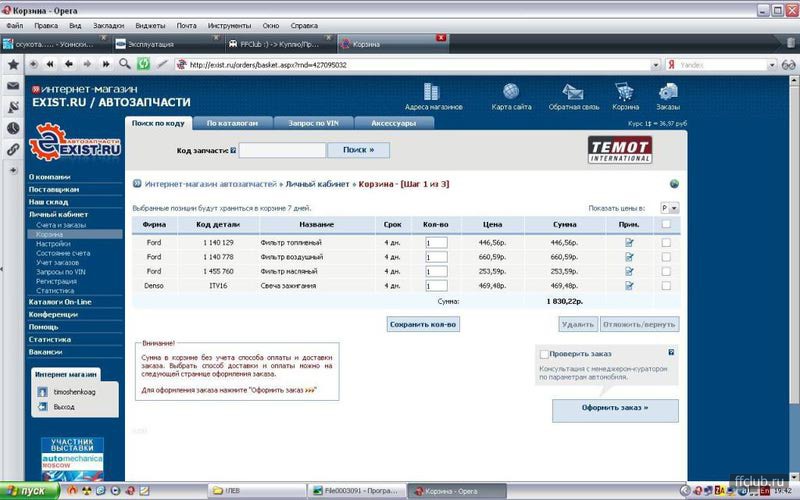
Task: Switch to the Запрос по VIN tab
Action: coord(313,123)
